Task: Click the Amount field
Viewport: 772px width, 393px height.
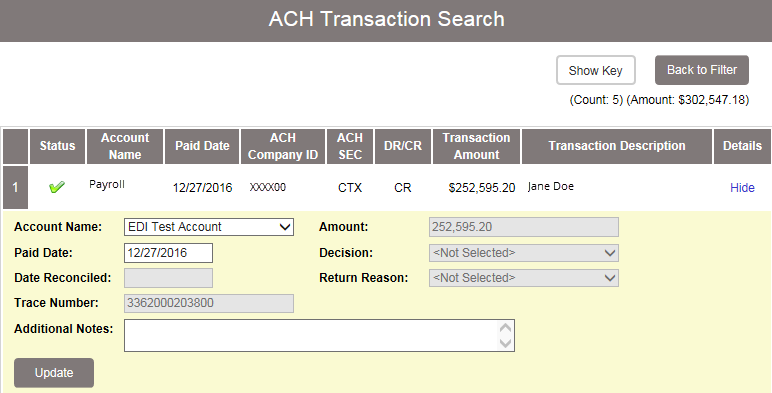Action: click(x=524, y=227)
